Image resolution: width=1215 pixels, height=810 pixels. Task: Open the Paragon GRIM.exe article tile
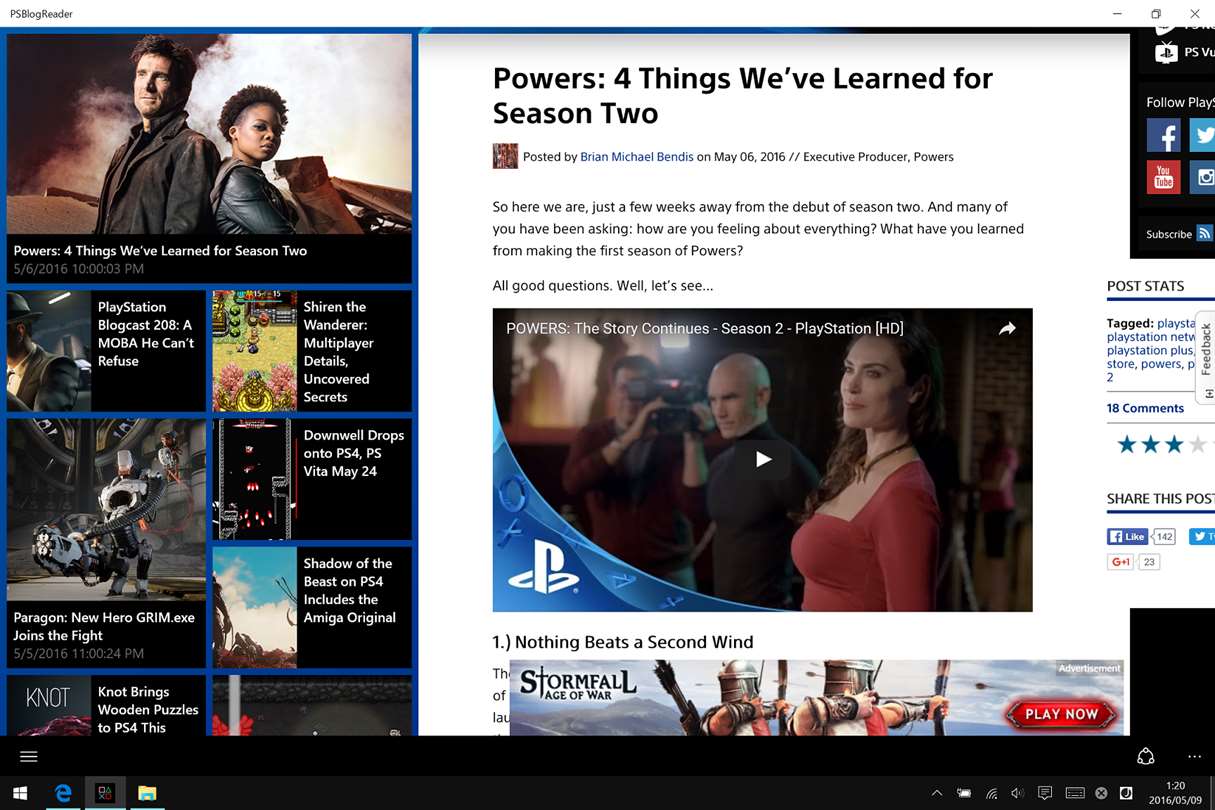[x=106, y=543]
